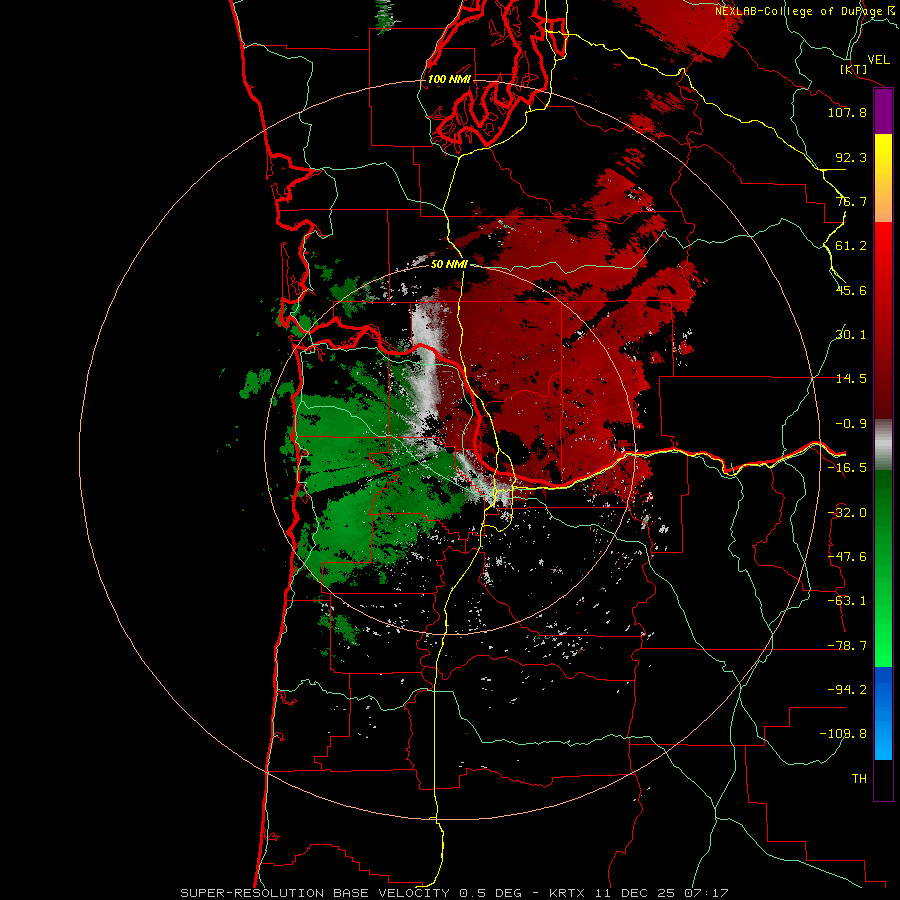
Task: Pick the purple segment of the velocity scale
Action: click(x=883, y=112)
